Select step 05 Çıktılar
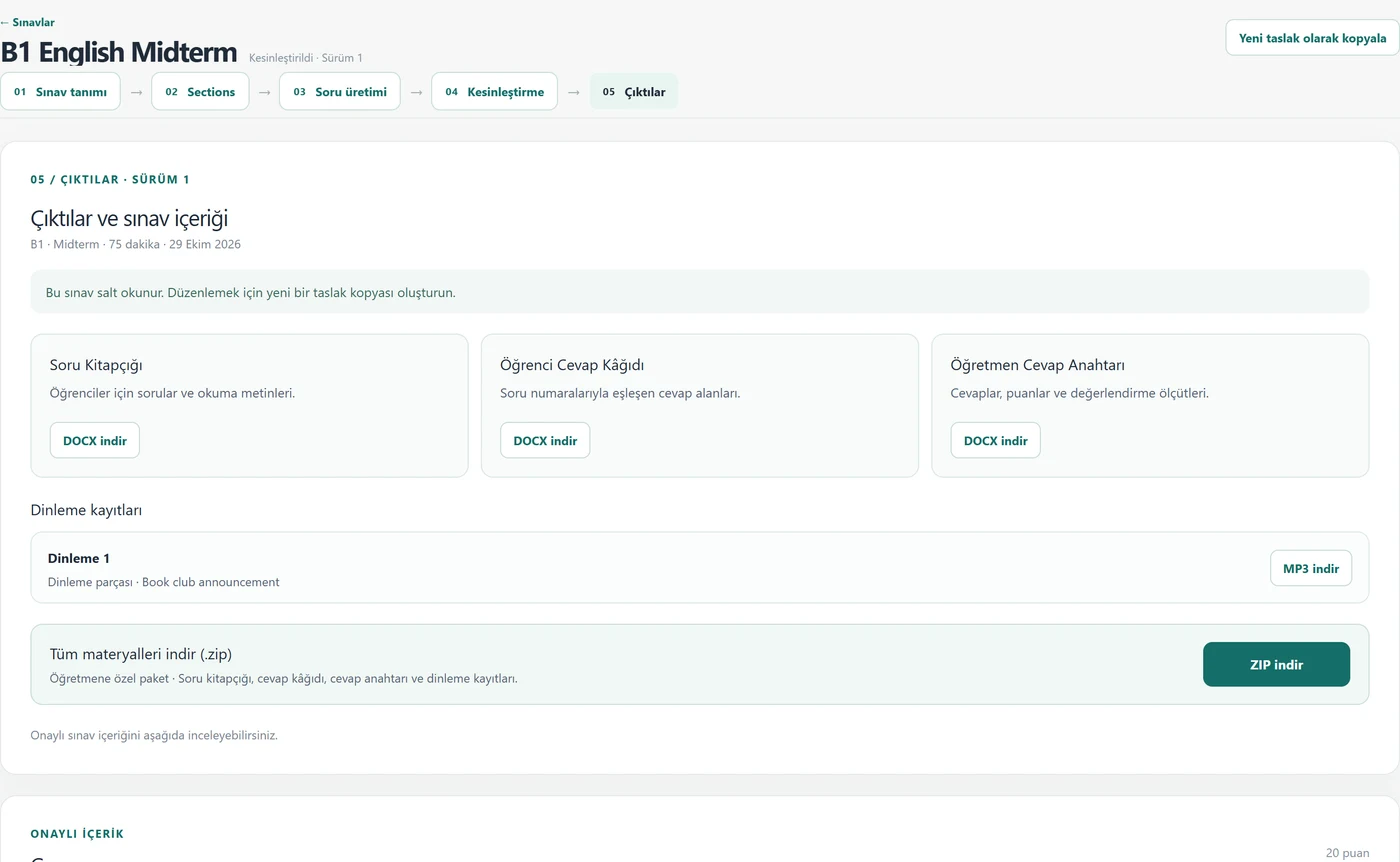 634,91
